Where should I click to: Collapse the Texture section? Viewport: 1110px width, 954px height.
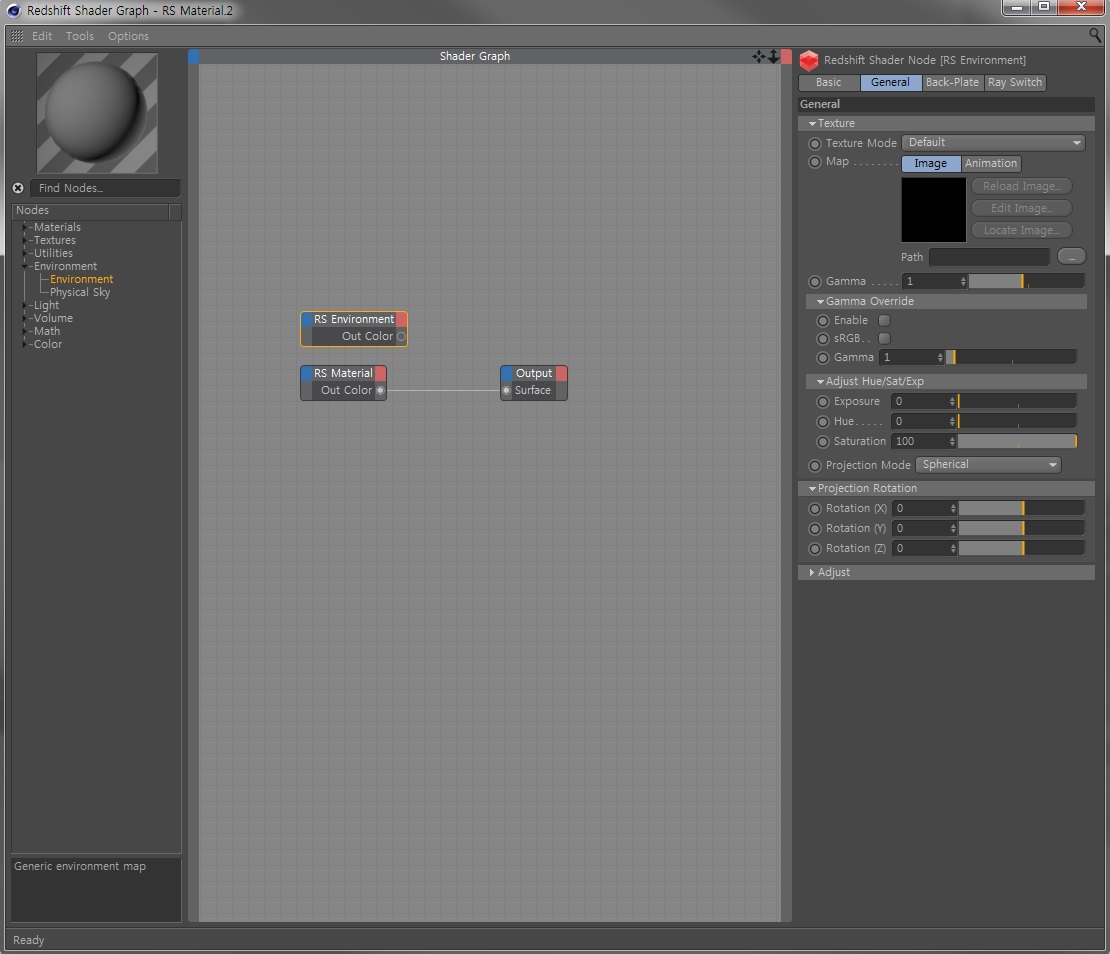tap(812, 124)
